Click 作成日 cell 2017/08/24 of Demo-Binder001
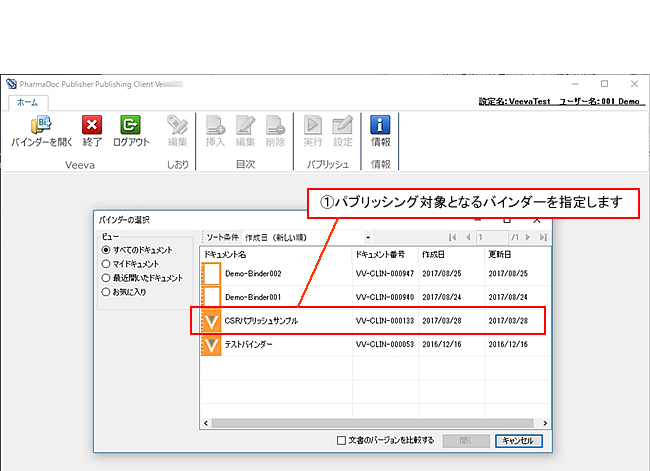 click(x=442, y=297)
